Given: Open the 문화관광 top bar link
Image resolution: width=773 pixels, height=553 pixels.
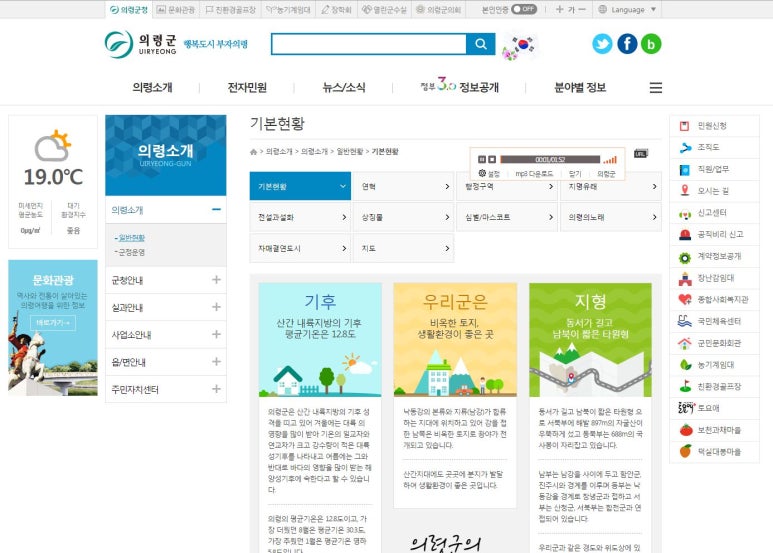Looking at the screenshot, I should pyautogui.click(x=176, y=9).
